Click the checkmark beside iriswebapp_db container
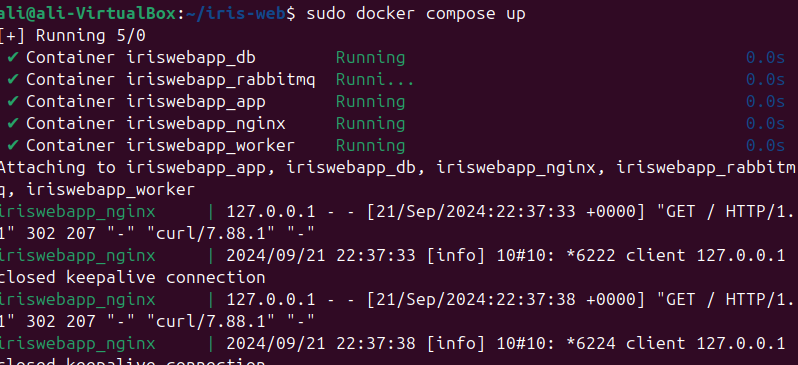798x365 pixels. [13, 58]
